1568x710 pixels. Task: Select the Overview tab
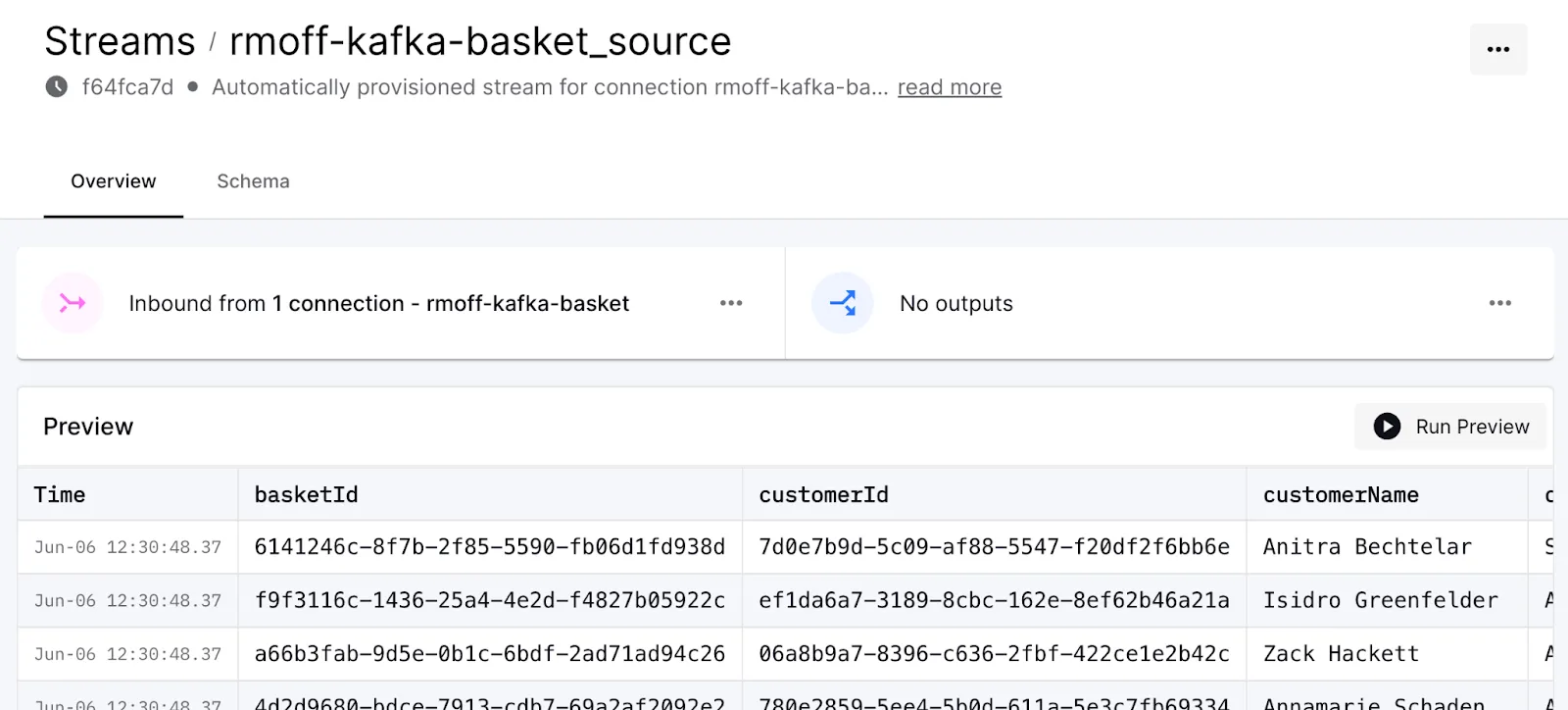113,181
